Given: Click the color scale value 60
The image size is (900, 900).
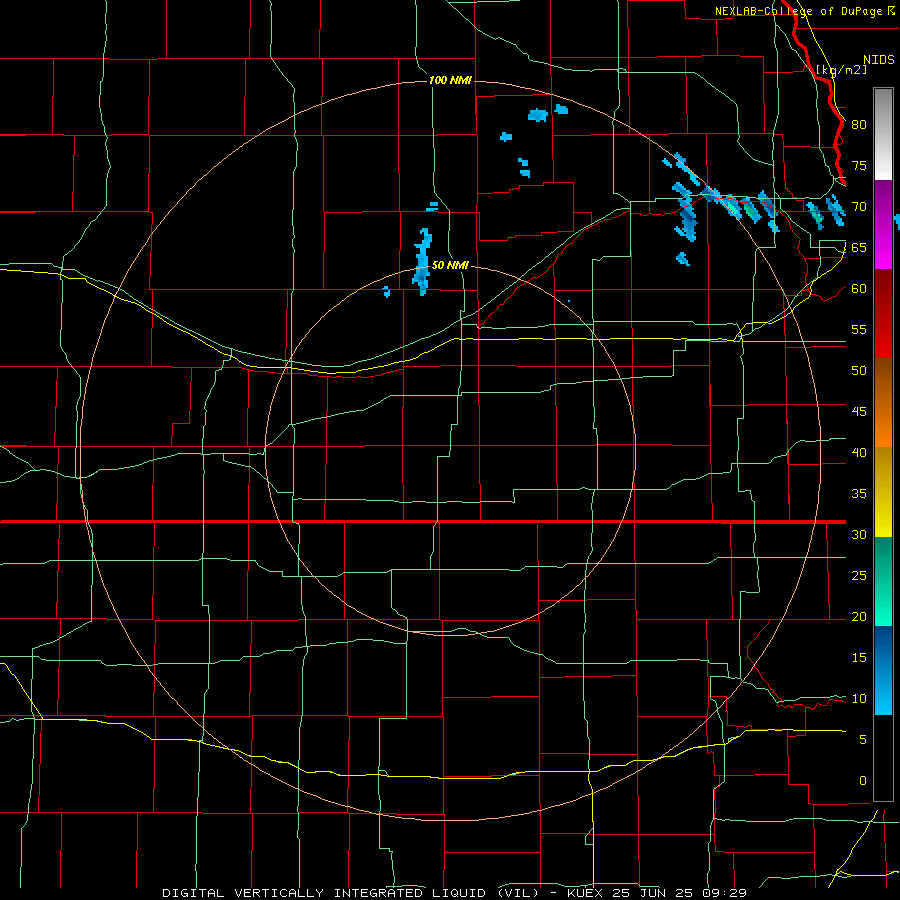Looking at the screenshot, I should [859, 289].
